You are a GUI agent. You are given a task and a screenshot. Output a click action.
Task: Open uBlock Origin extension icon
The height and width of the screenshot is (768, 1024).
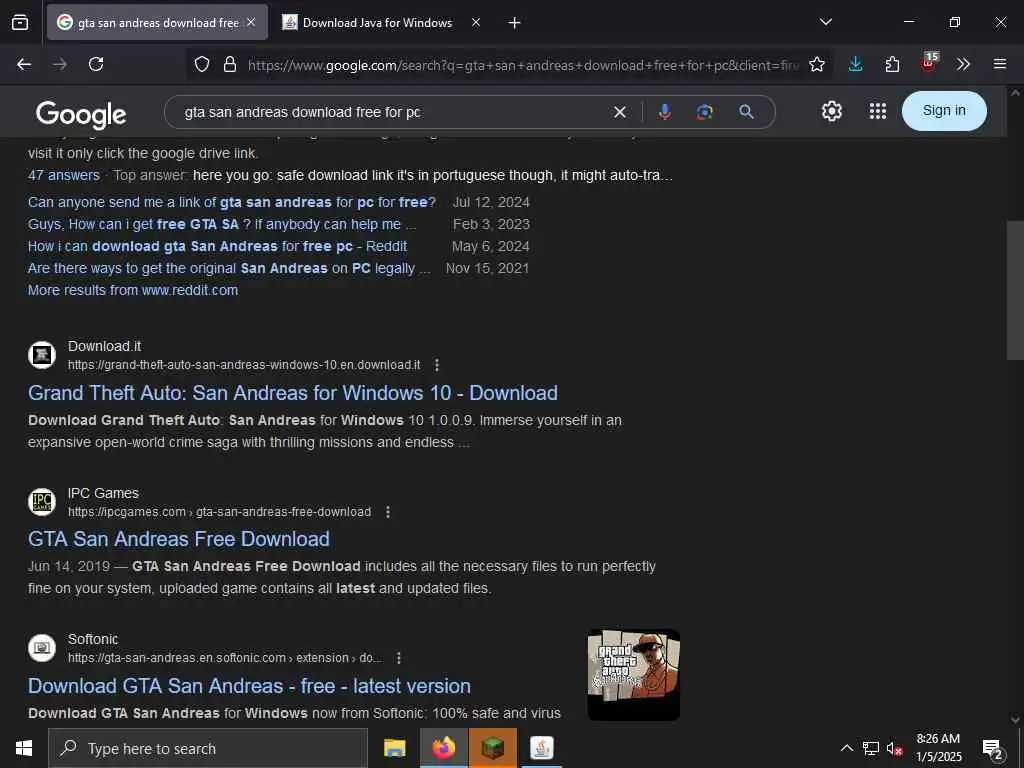tap(929, 63)
